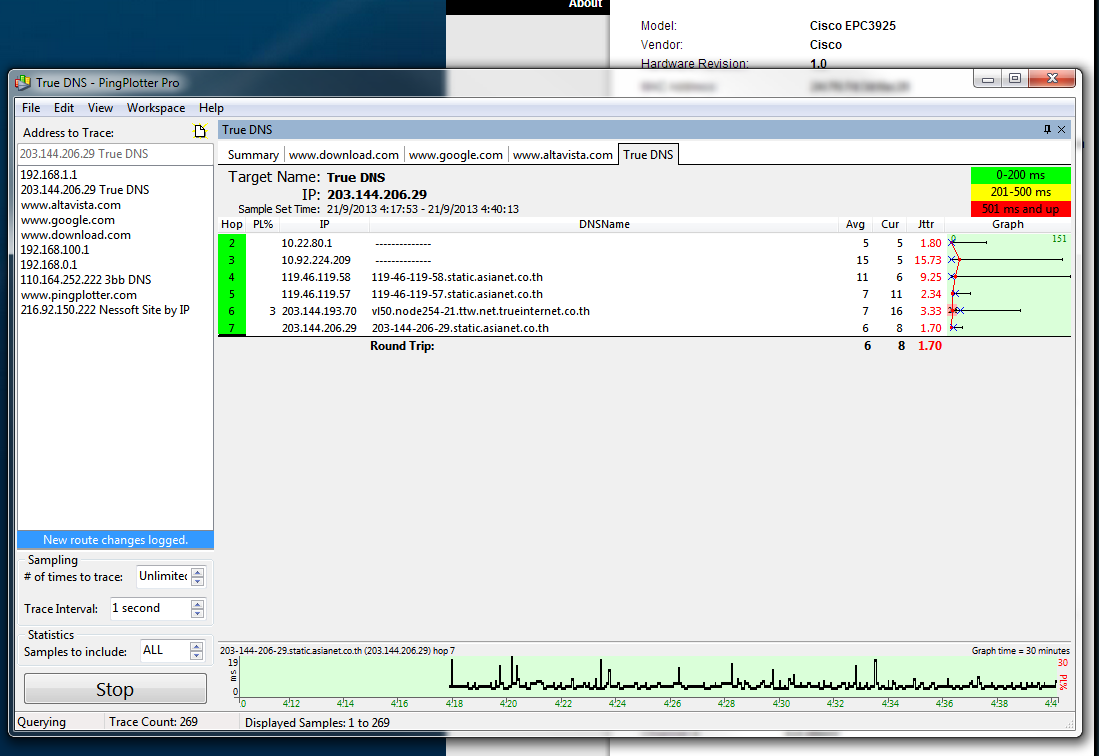The width and height of the screenshot is (1099, 756).
Task: Click the Trace Interval spinner arrows
Action: coord(198,608)
